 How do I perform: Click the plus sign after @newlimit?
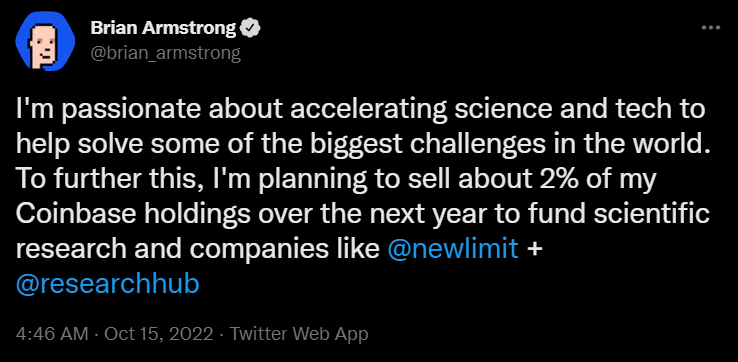click(533, 250)
